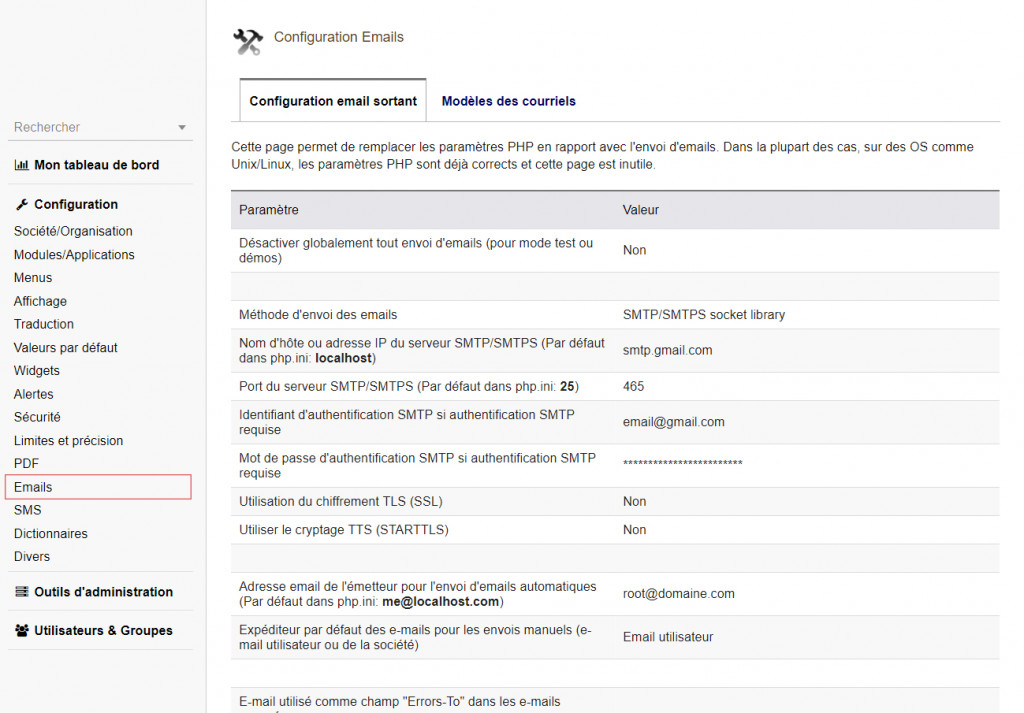Click the Utilisateurs & Groupes people icon
The height and width of the screenshot is (713, 1024).
(x=21, y=631)
